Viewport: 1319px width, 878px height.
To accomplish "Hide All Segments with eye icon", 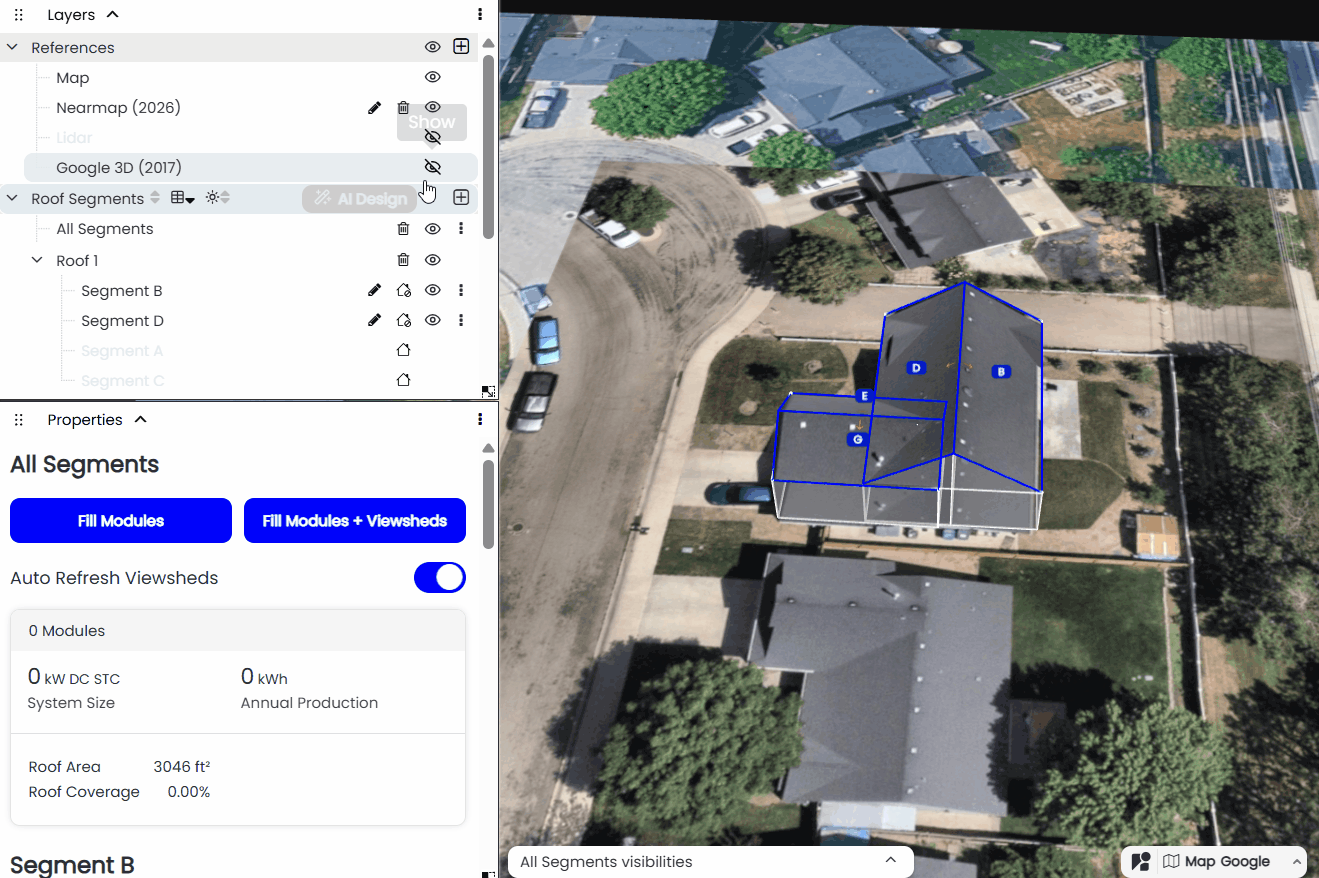I will coord(432,229).
